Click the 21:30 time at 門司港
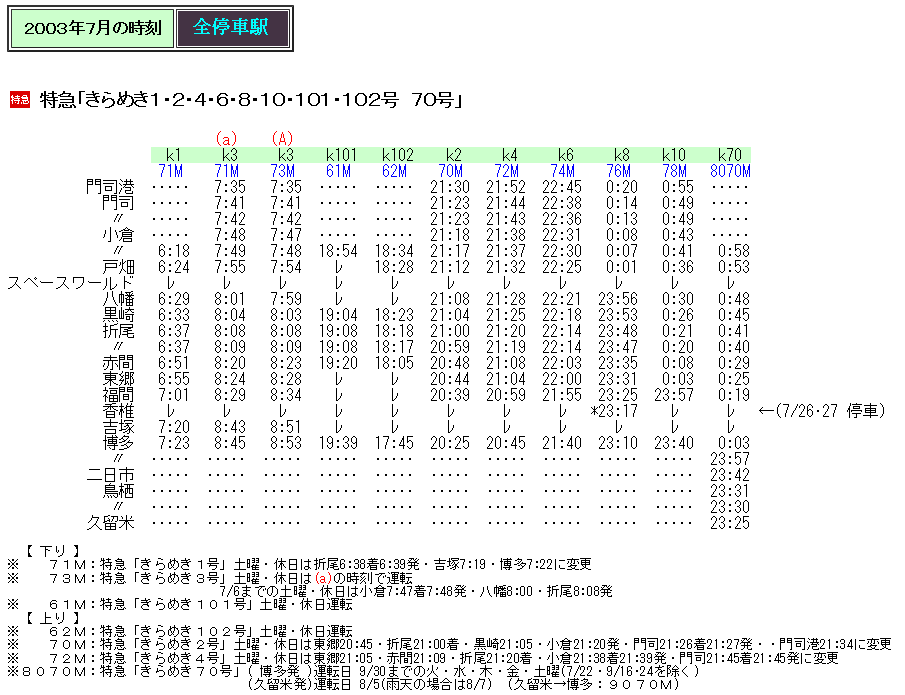This screenshot has height=695, width=905. coord(450,187)
